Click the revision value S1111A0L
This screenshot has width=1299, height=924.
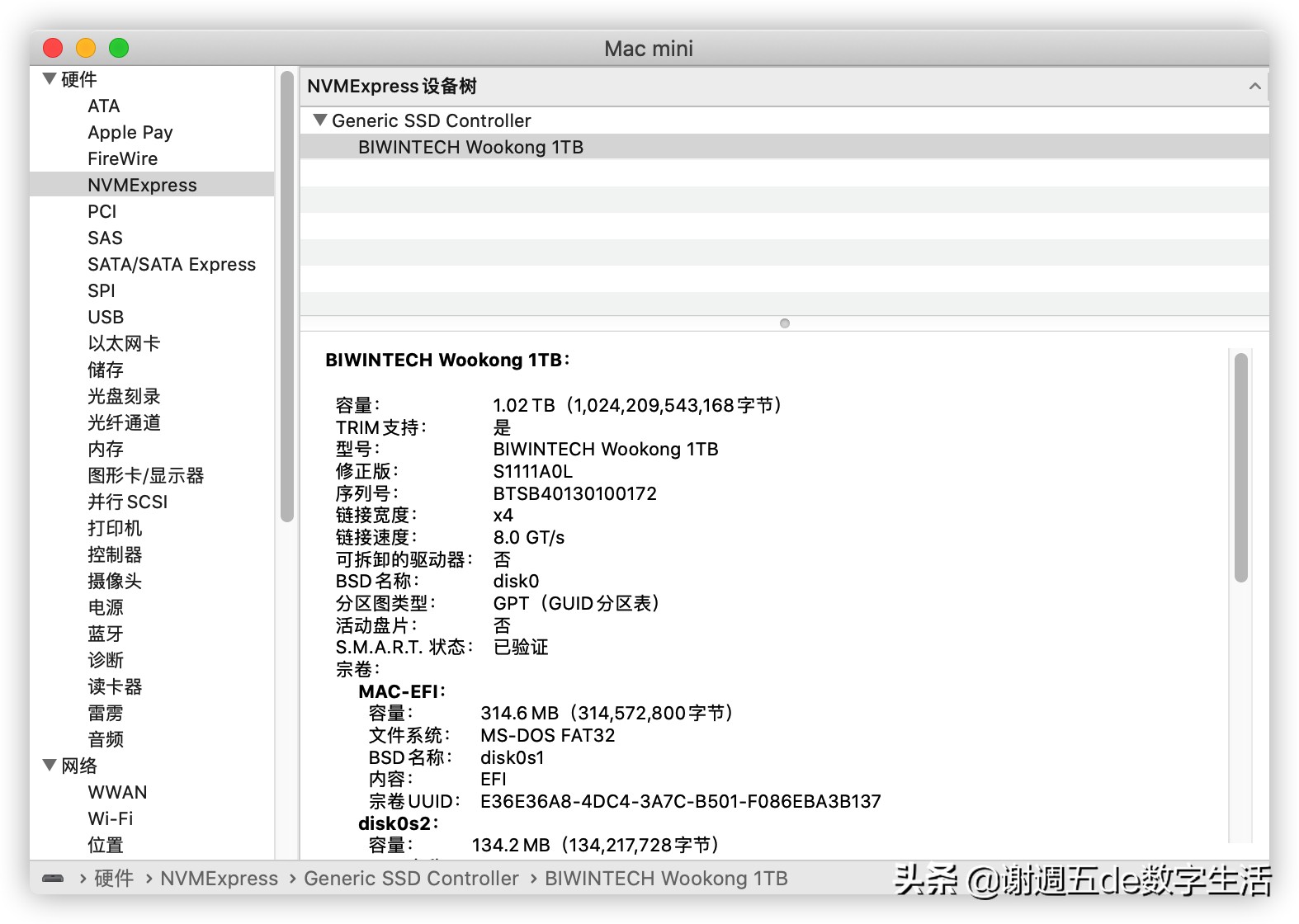coord(532,471)
